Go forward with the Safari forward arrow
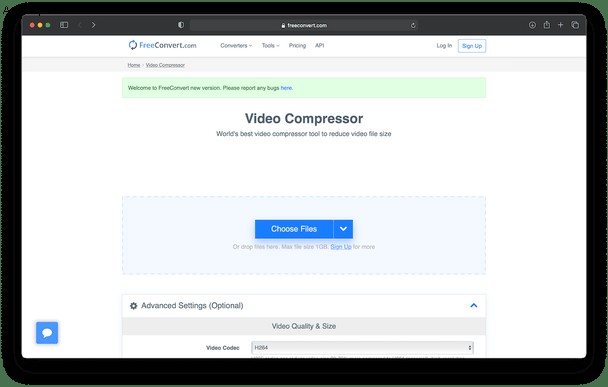608x387 pixels. click(93, 25)
